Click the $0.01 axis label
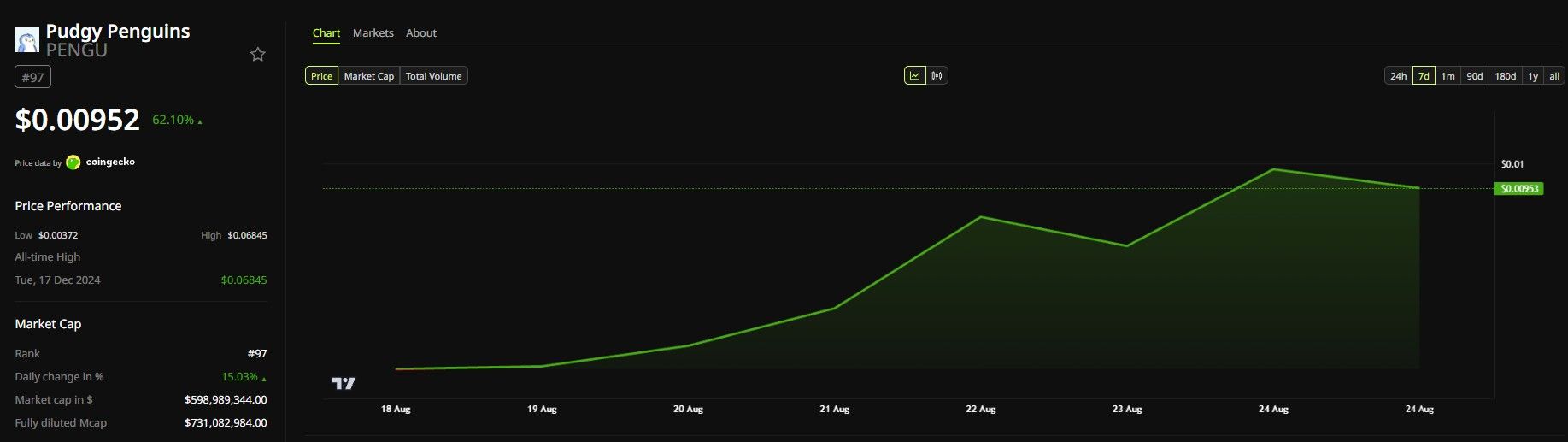Screen dimensions: 1568x442 click(x=1512, y=164)
